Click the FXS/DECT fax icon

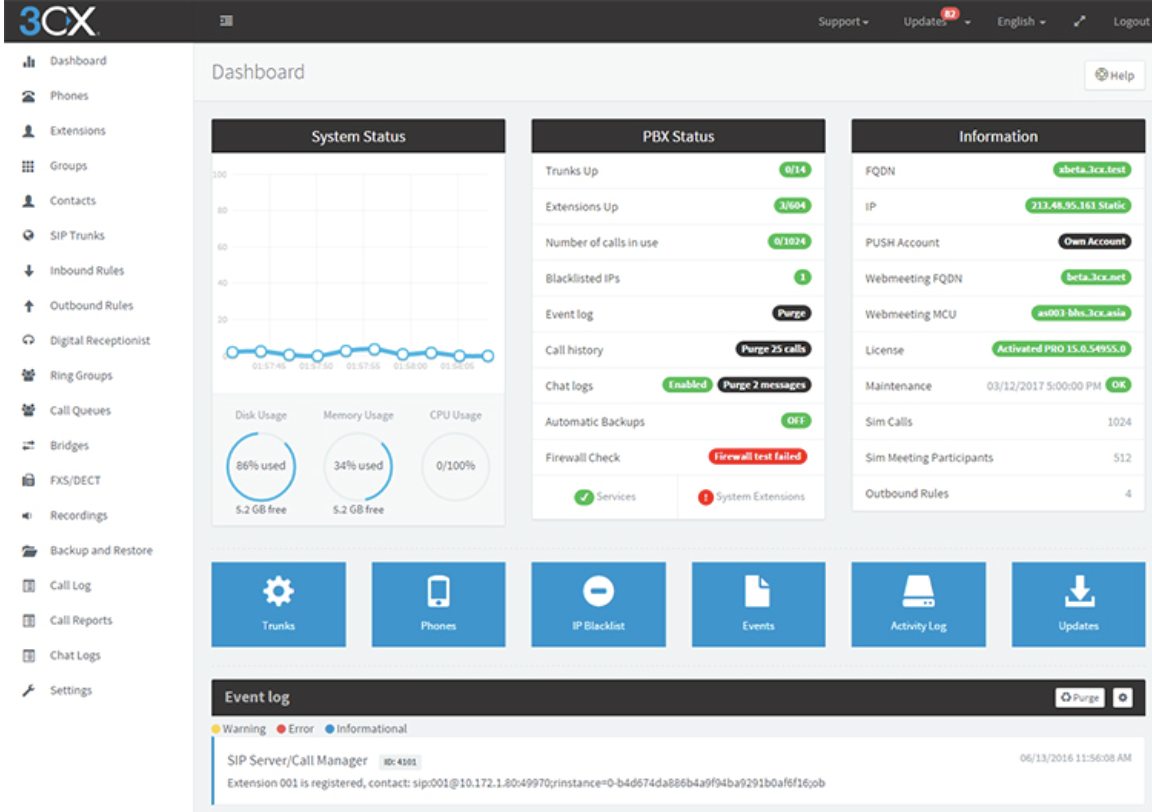tap(29, 481)
